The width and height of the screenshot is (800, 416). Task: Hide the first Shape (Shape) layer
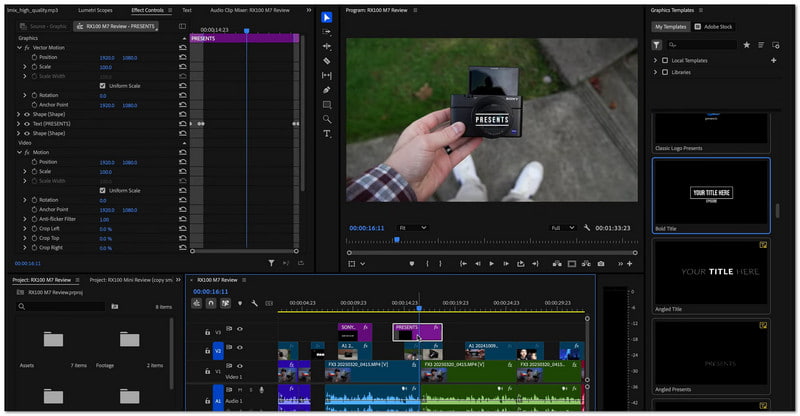point(27,114)
